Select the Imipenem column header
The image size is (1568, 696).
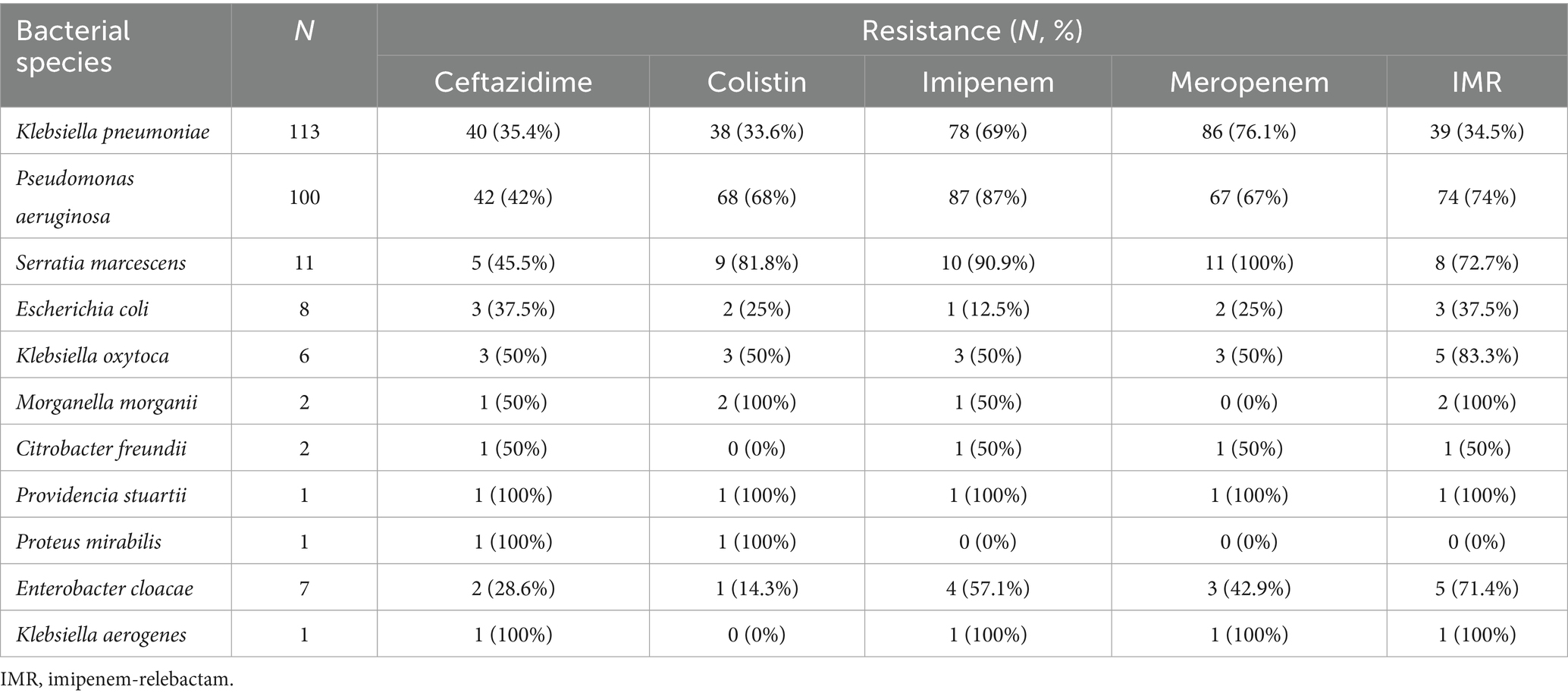pos(987,82)
